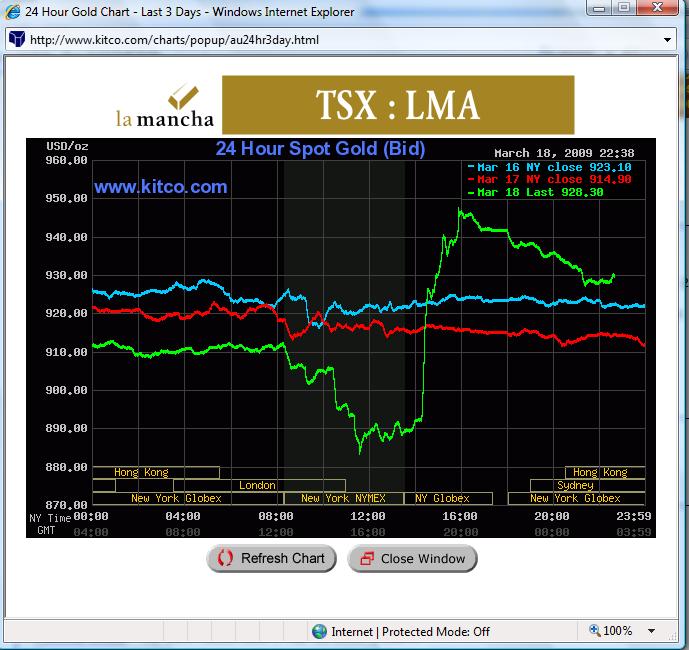Click the Refresh Chart button
The height and width of the screenshot is (650, 689).
[272, 558]
